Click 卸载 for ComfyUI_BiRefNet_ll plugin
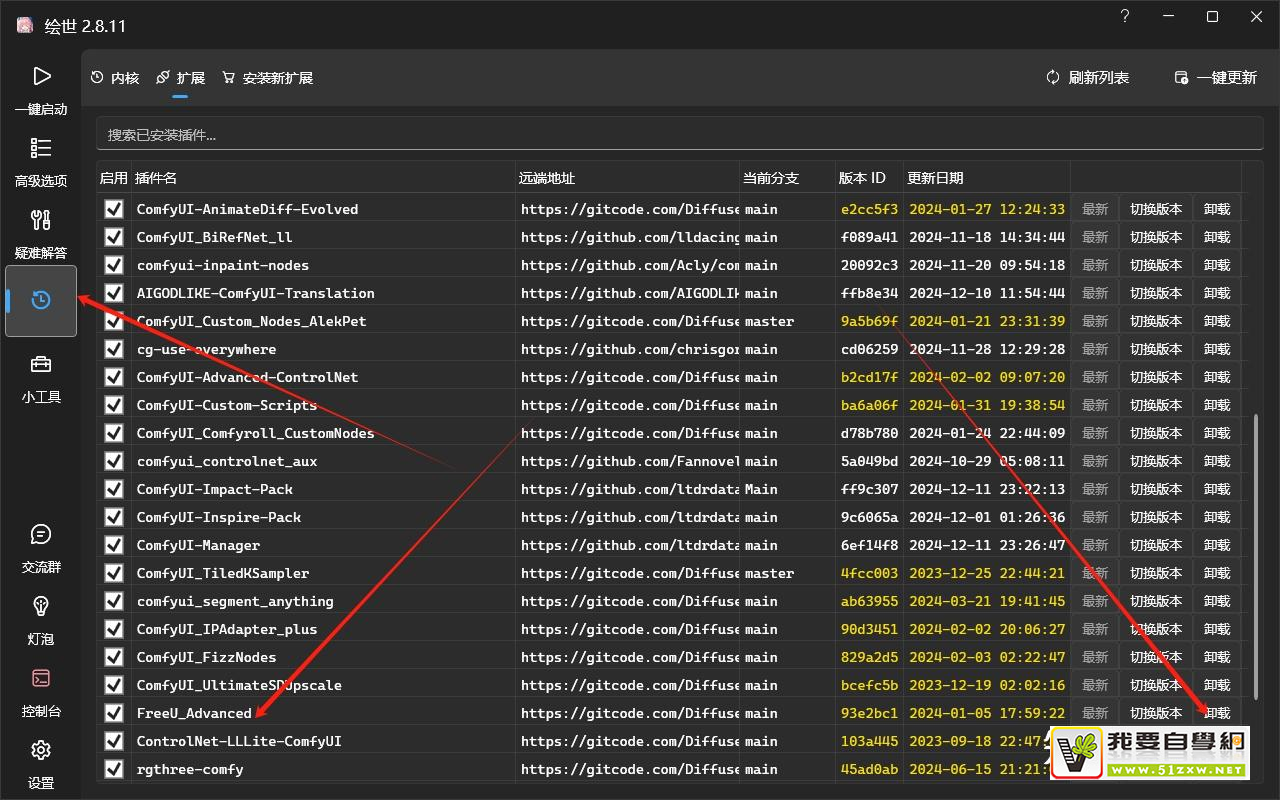The height and width of the screenshot is (800, 1280). 1216,237
